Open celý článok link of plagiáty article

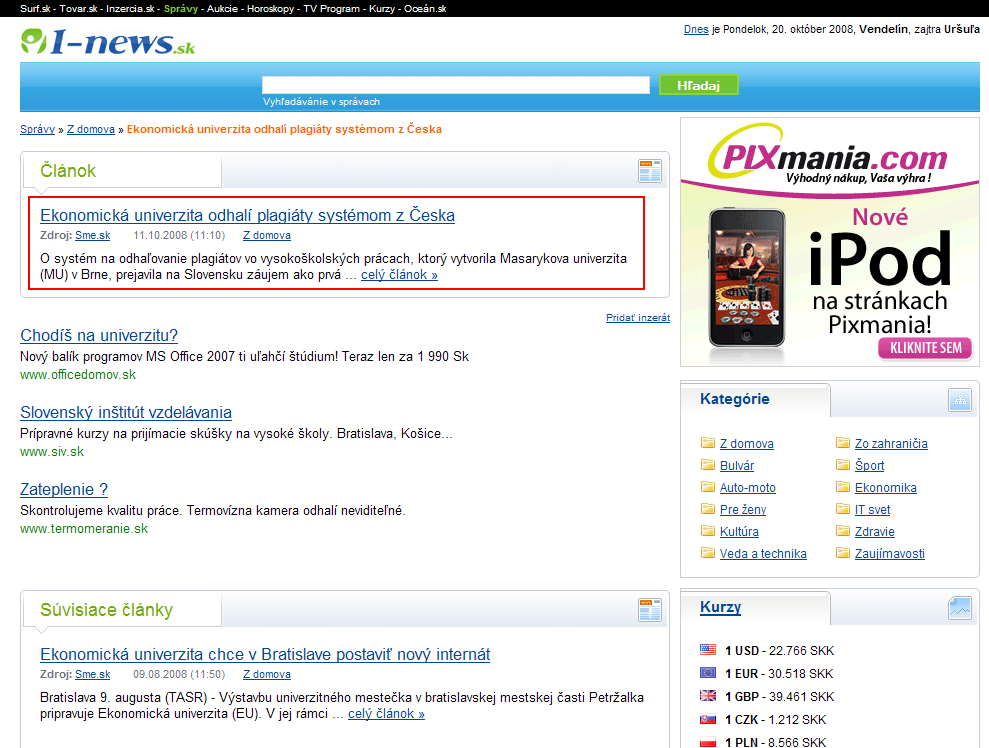pyautogui.click(x=399, y=275)
